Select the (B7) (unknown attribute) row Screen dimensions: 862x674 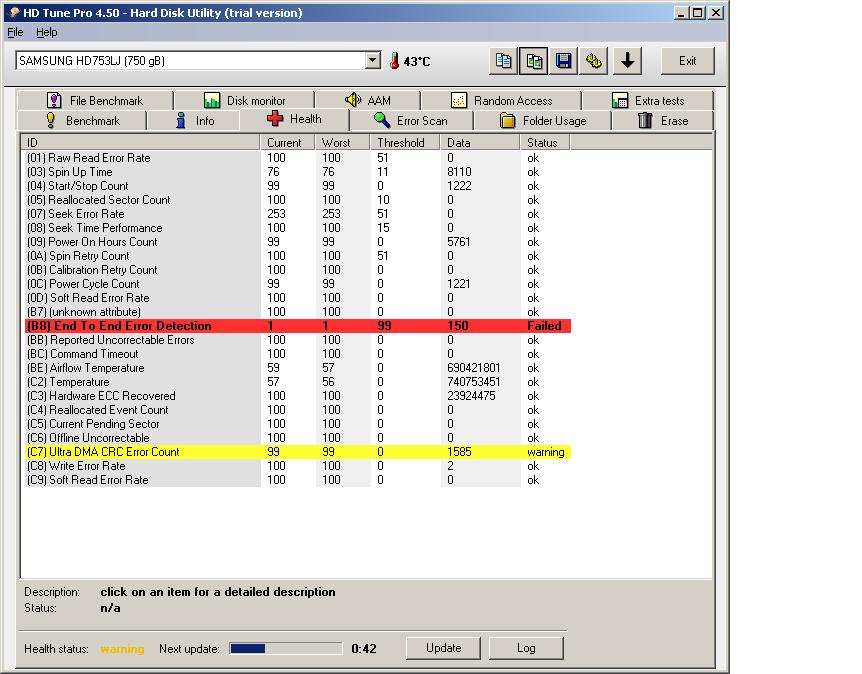point(298,312)
